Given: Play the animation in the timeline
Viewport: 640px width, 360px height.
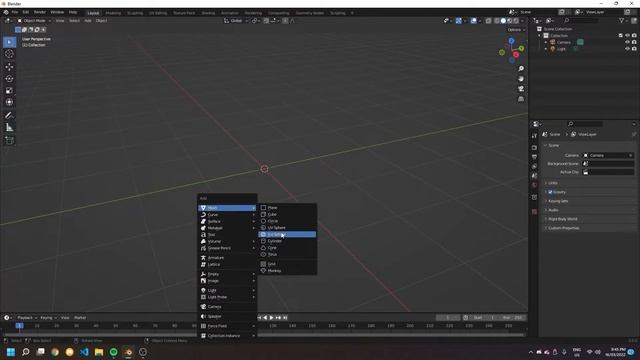Looking at the screenshot, I should [x=271, y=318].
